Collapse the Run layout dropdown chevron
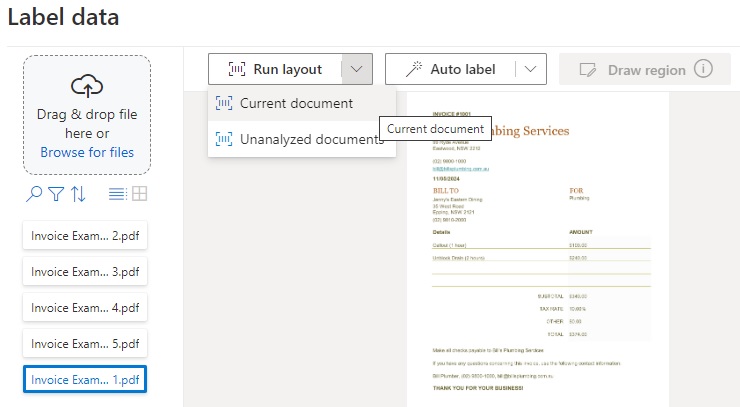Viewport: 740px width, 407px height. [357, 69]
